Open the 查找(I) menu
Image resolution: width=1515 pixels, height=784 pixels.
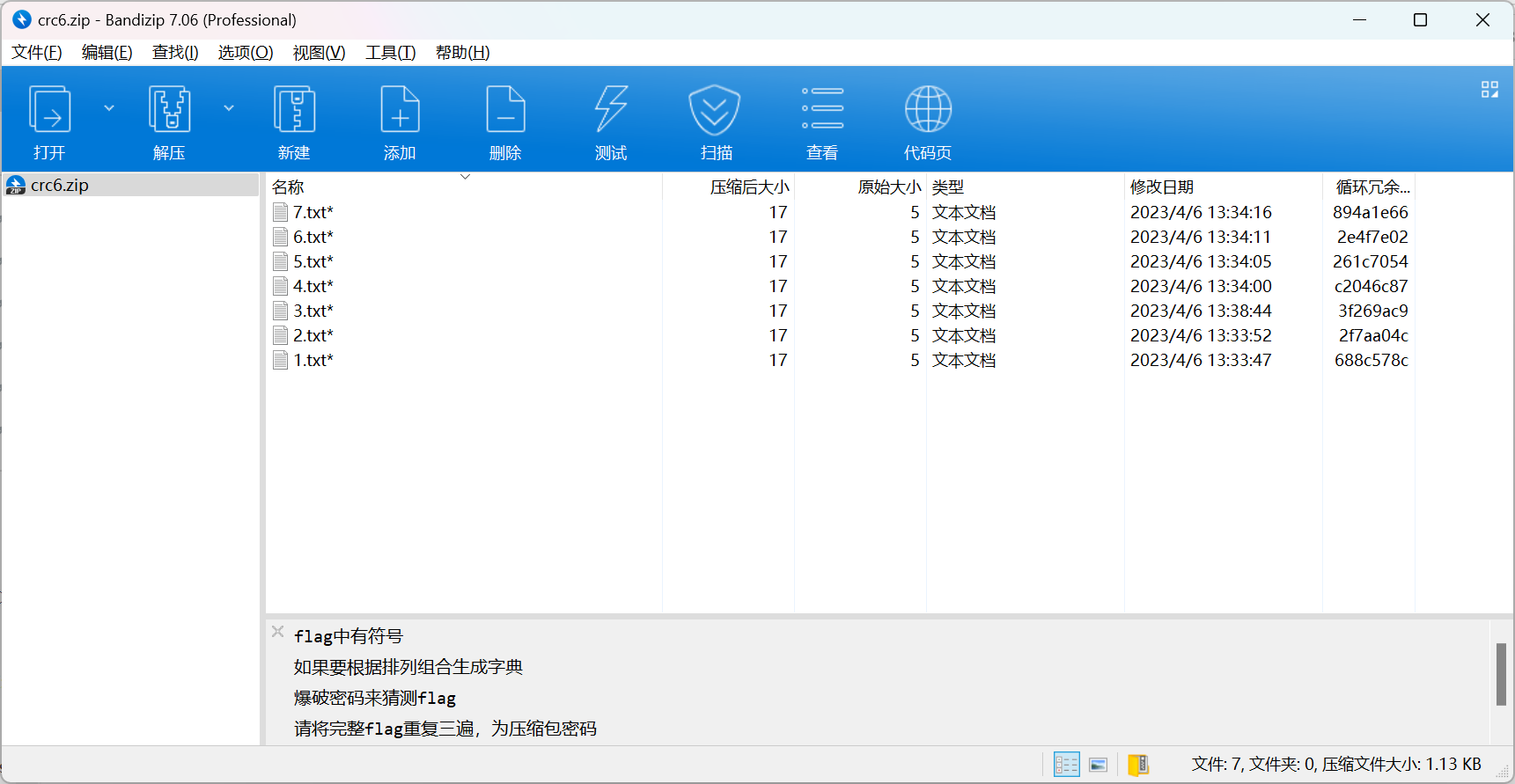pos(175,53)
